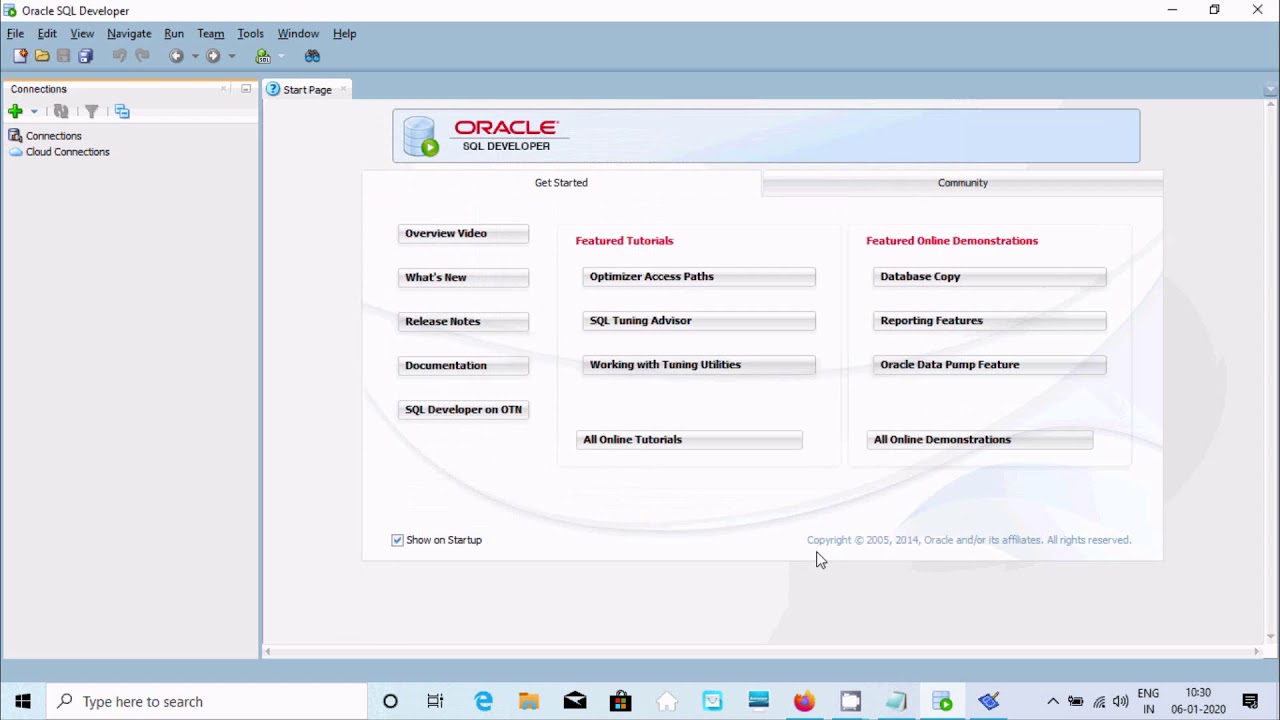The width and height of the screenshot is (1280, 720).
Task: Open the notification center icon
Action: tap(1250, 701)
